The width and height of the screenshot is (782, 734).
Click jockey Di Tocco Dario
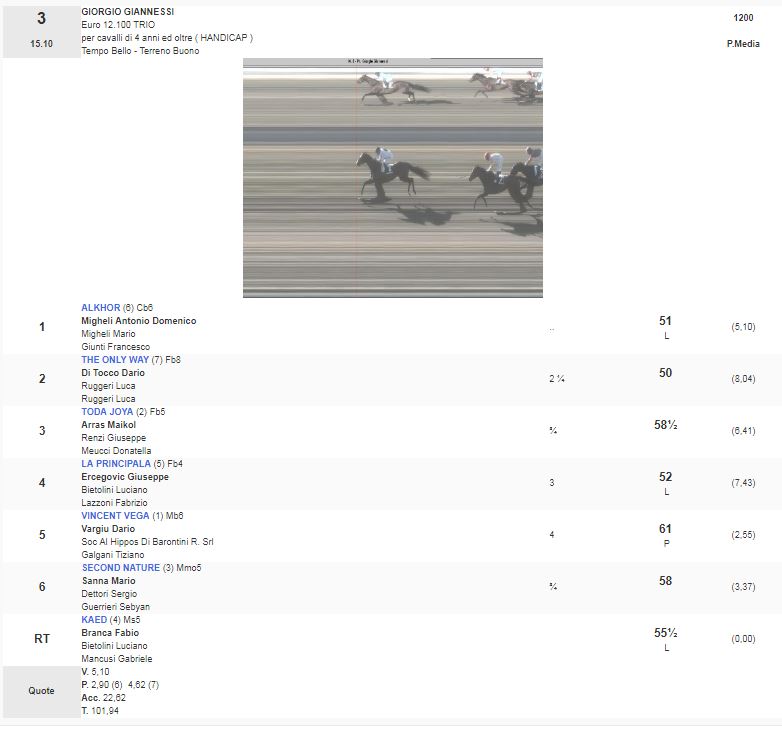pyautogui.click(x=113, y=373)
